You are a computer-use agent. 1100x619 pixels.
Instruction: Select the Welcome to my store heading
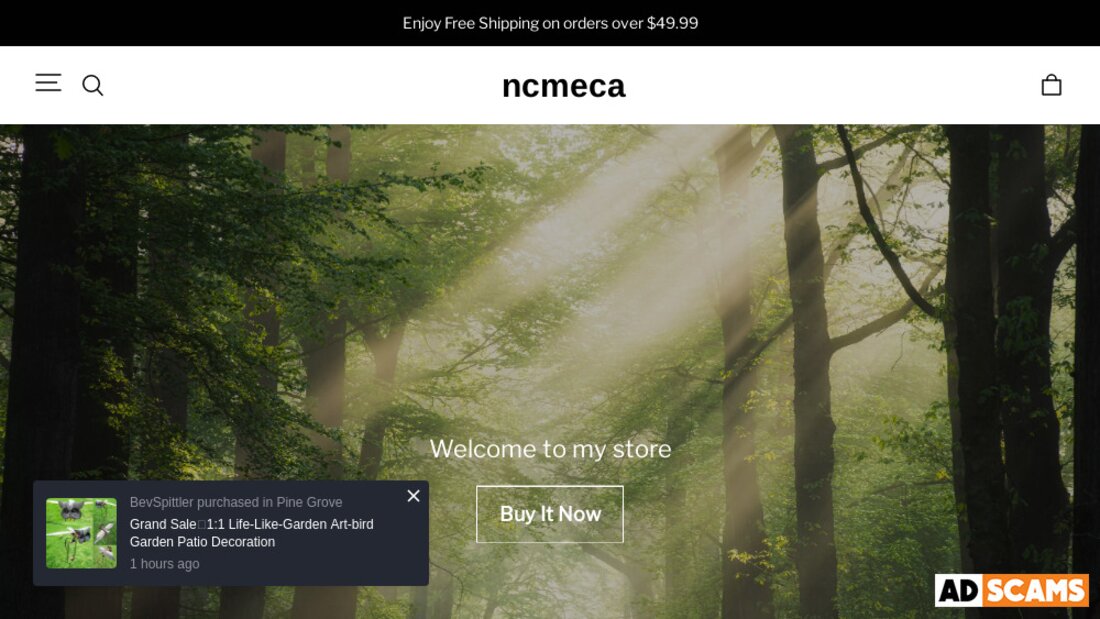[550, 448]
